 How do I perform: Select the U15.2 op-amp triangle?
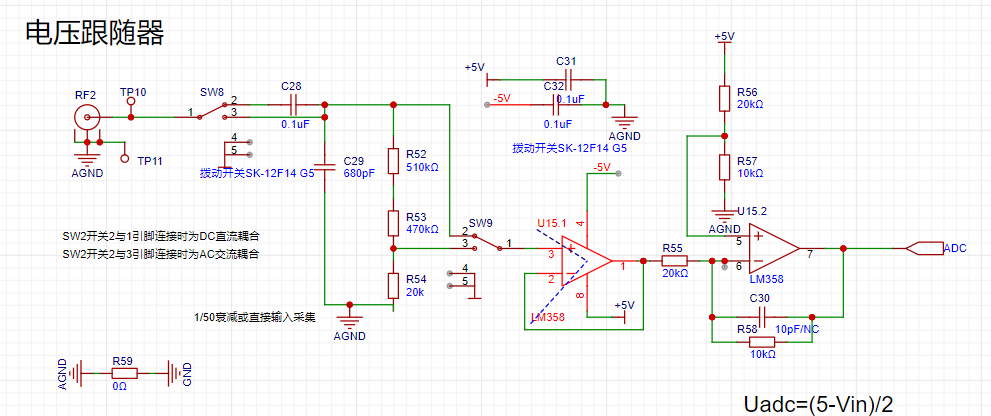click(774, 248)
